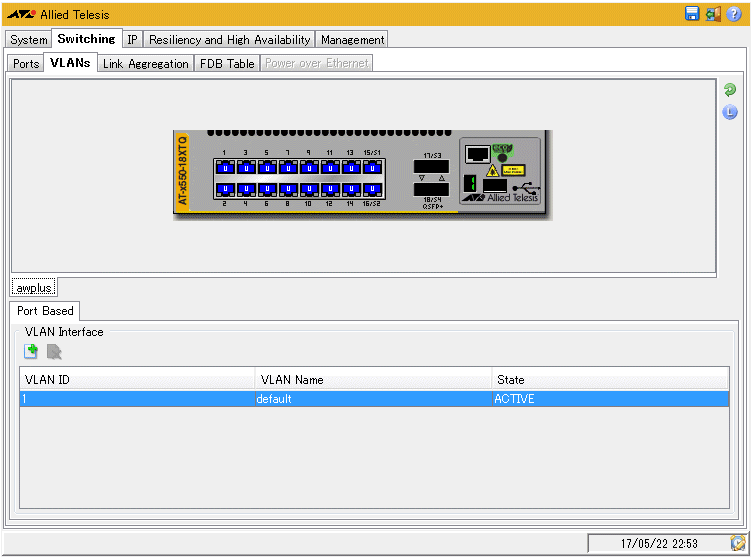The image size is (751, 557).
Task: Click the awplus device button
Action: point(34,288)
